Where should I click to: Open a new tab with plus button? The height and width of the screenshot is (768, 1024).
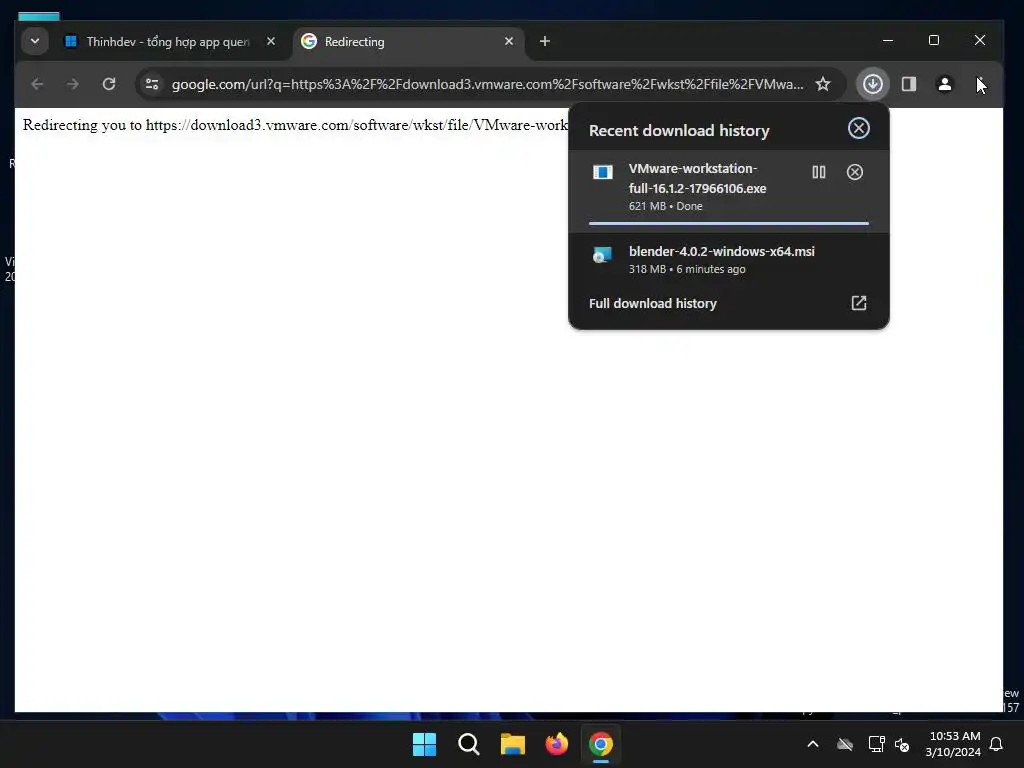click(545, 41)
